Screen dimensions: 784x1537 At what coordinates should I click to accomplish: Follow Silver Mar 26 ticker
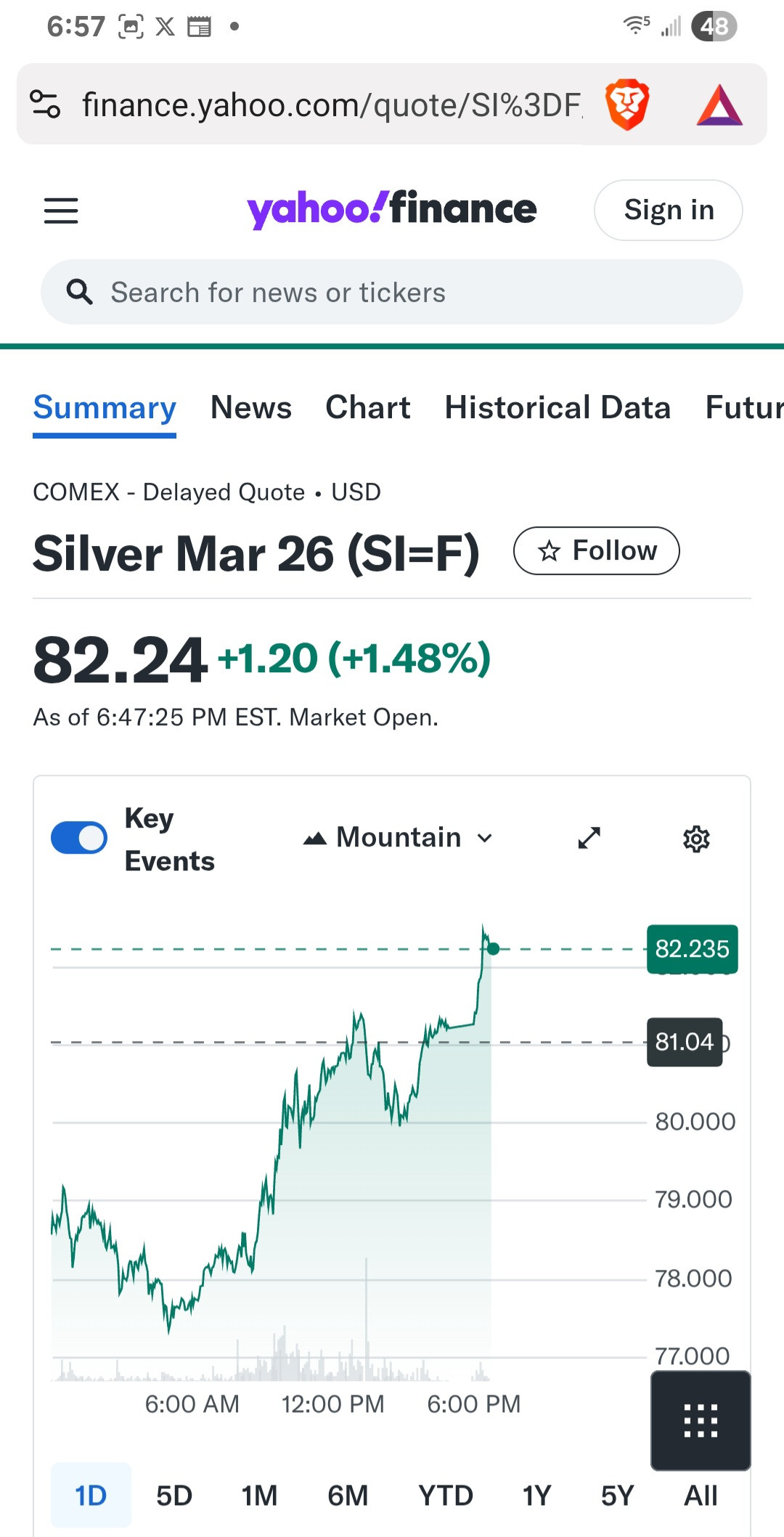pyautogui.click(x=596, y=551)
